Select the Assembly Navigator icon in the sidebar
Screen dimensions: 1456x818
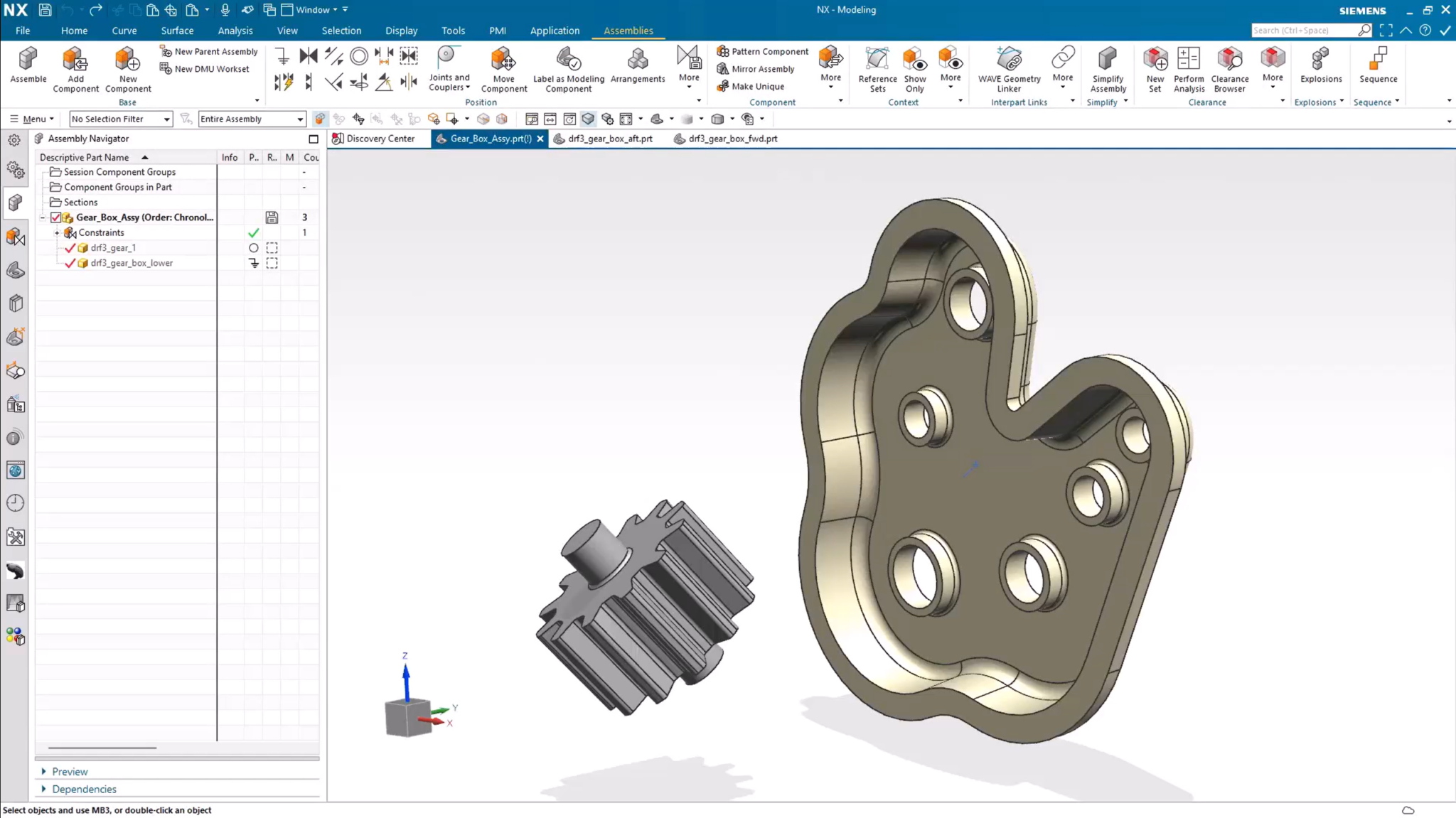tap(14, 203)
